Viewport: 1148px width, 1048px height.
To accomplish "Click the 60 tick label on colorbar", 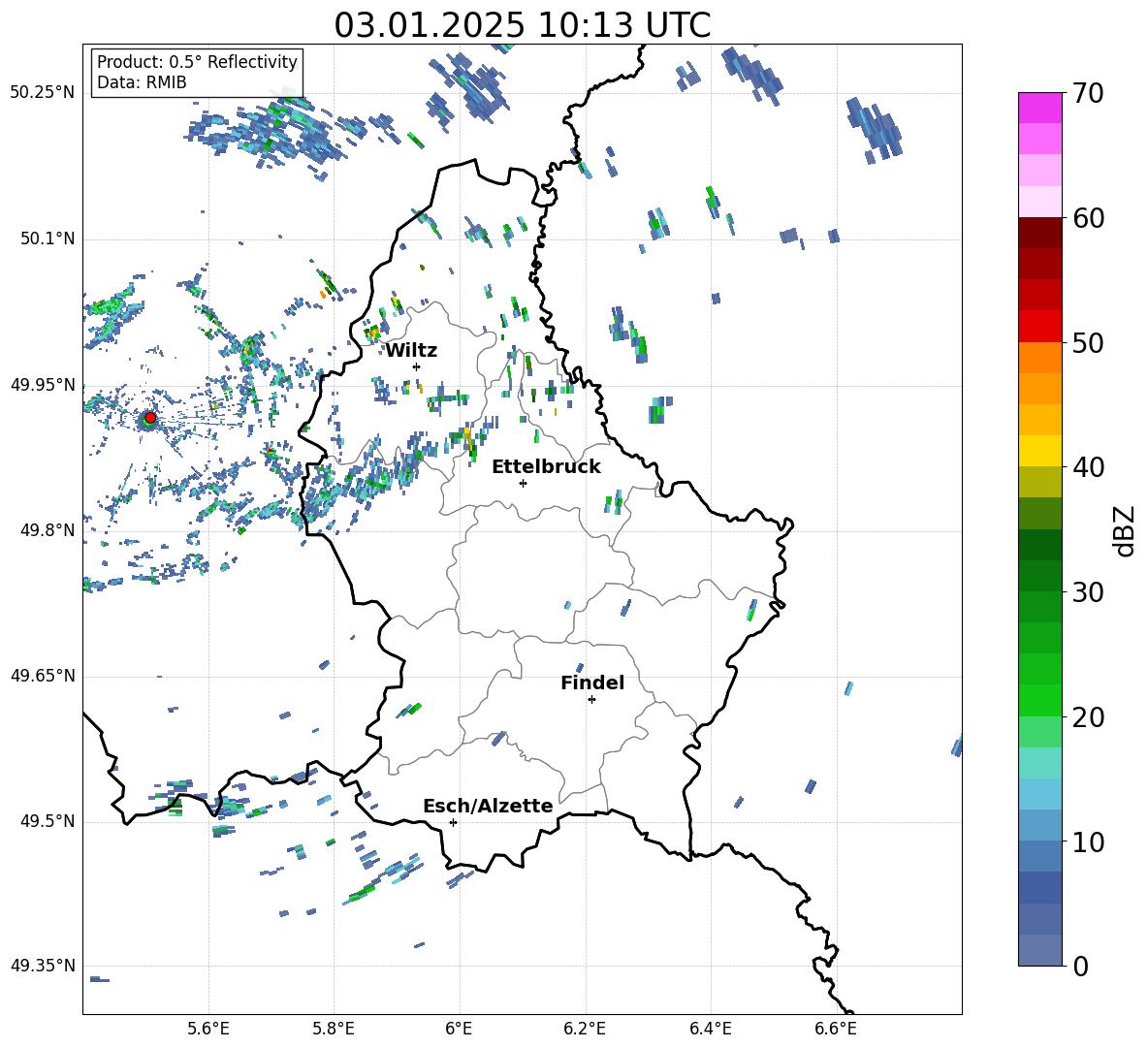I will click(1088, 218).
